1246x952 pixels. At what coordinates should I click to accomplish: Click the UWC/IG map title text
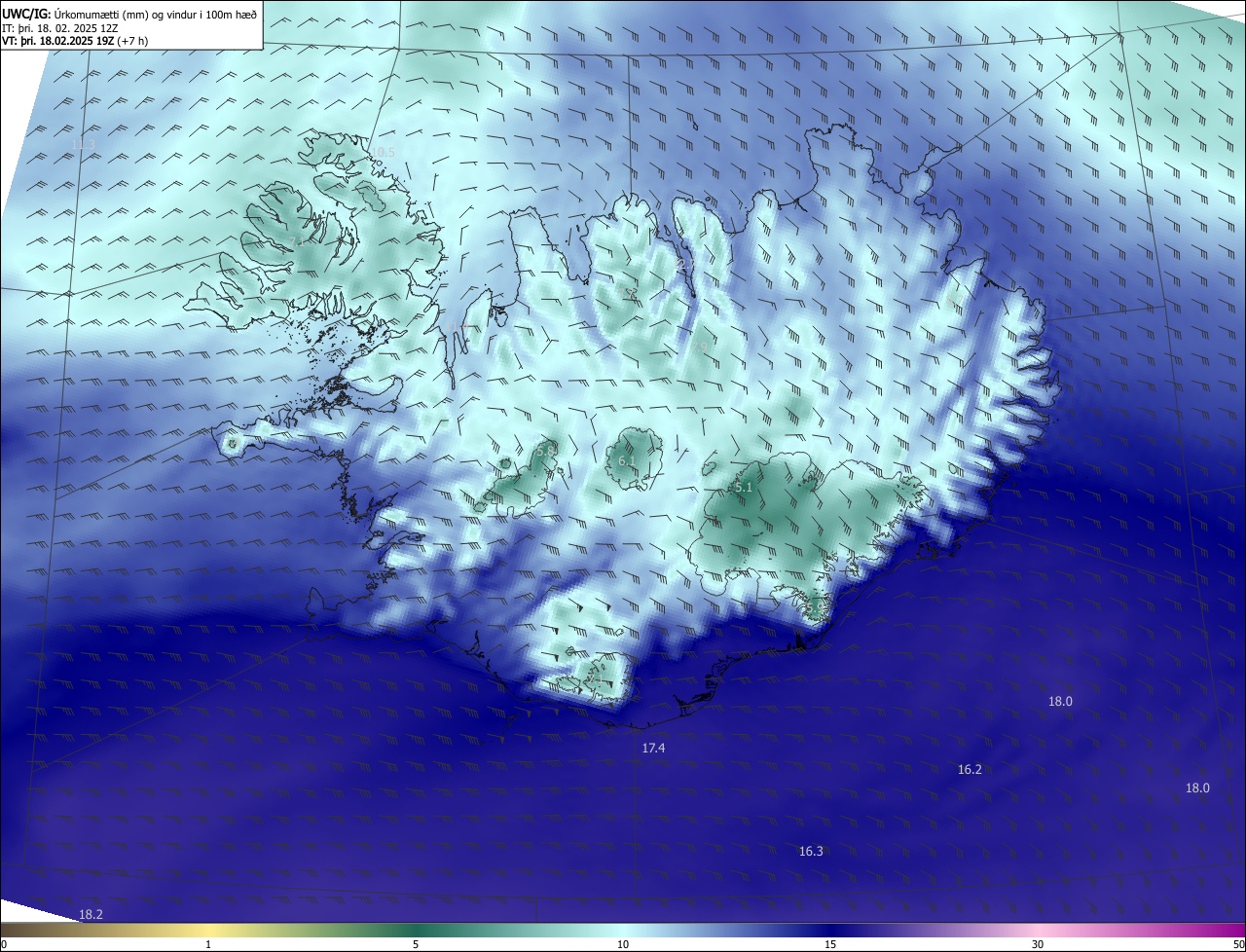tap(129, 14)
